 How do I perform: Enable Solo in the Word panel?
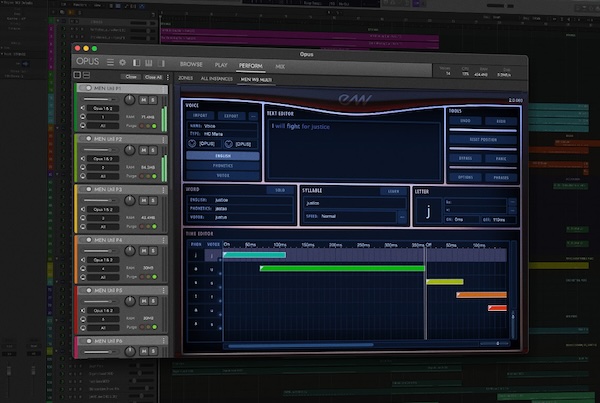[280, 190]
